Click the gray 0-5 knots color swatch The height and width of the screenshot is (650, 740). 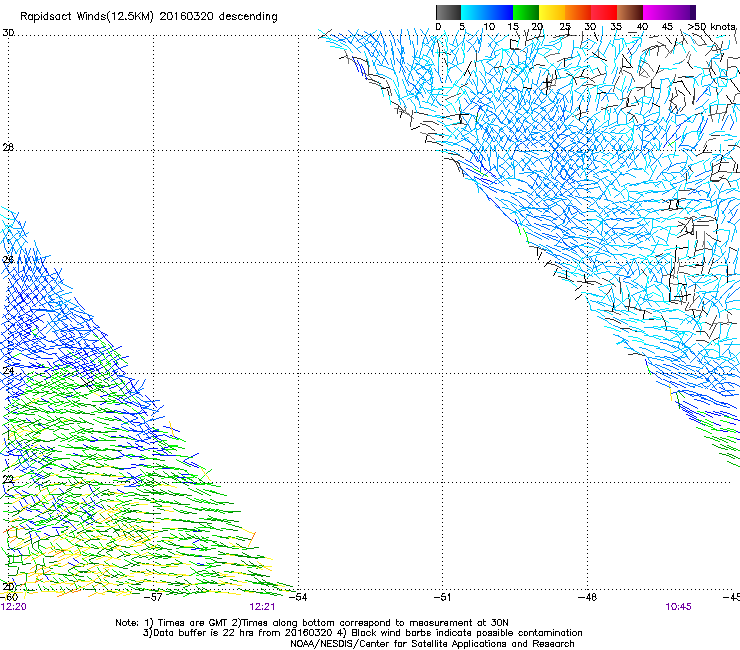pyautogui.click(x=448, y=12)
